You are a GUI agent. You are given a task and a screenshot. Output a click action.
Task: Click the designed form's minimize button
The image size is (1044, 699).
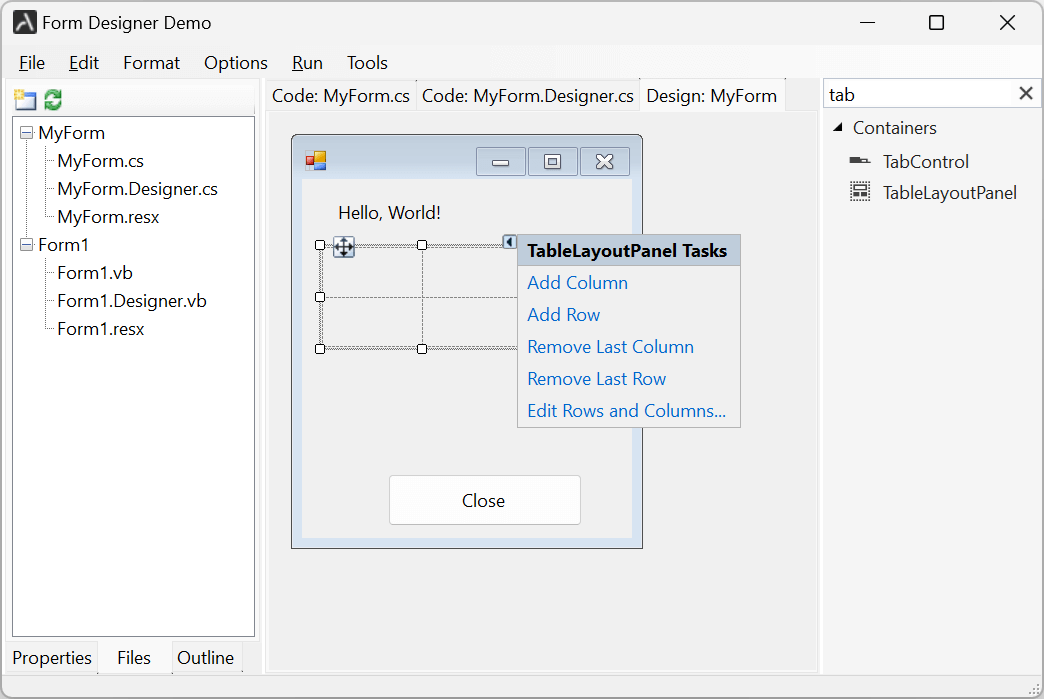501,162
